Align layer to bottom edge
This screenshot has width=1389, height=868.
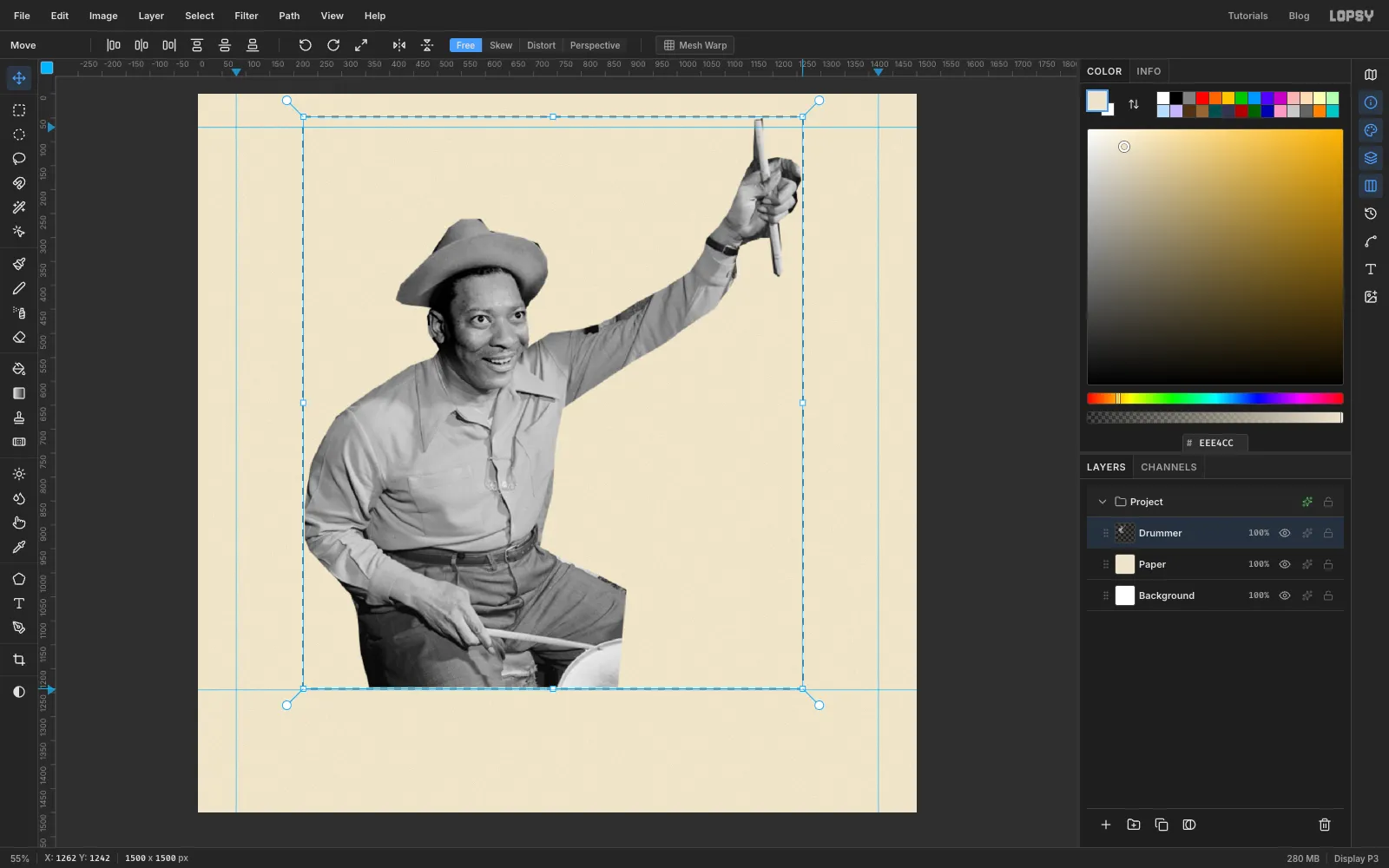pos(253,45)
